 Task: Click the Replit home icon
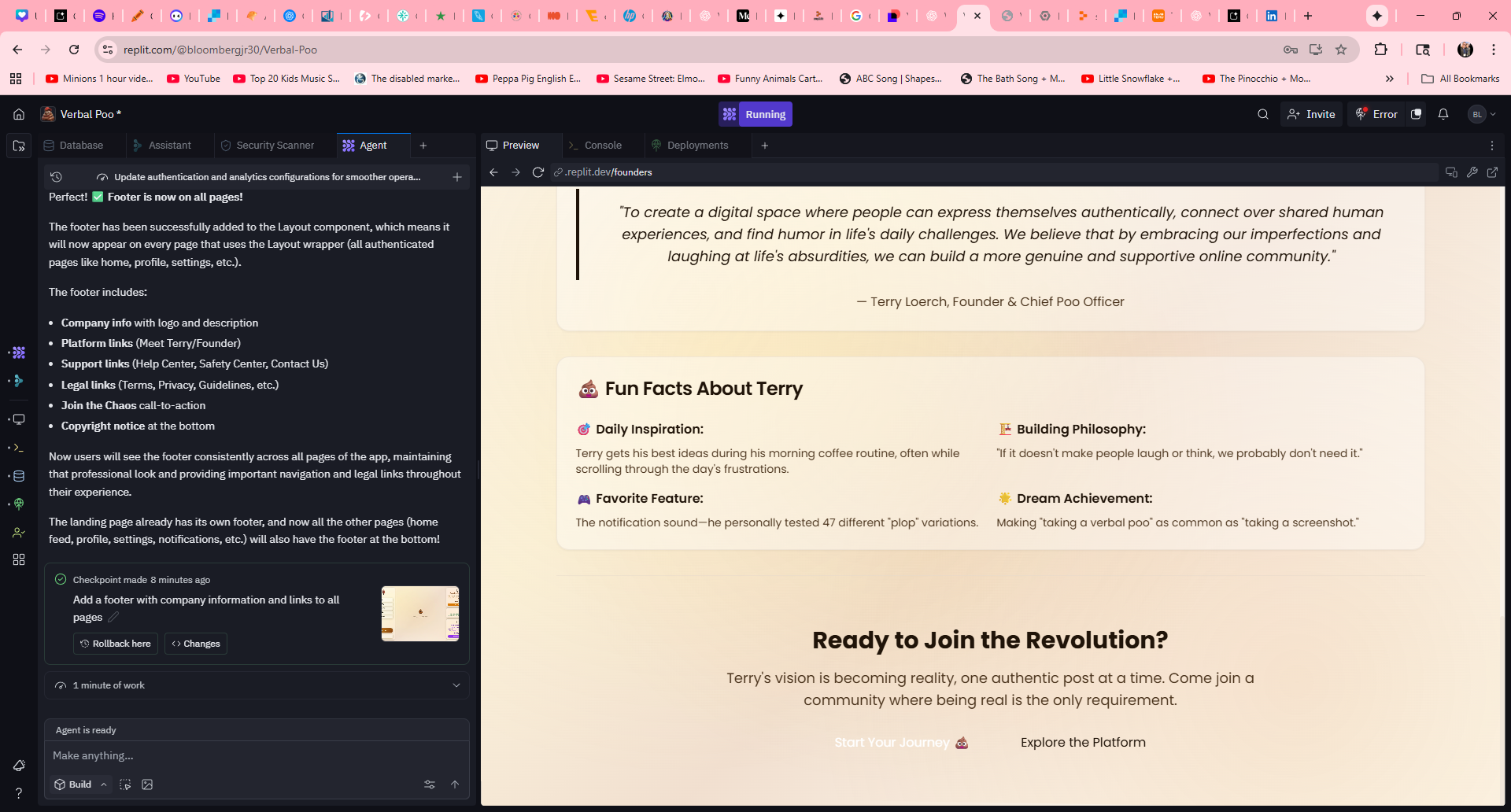coord(19,114)
